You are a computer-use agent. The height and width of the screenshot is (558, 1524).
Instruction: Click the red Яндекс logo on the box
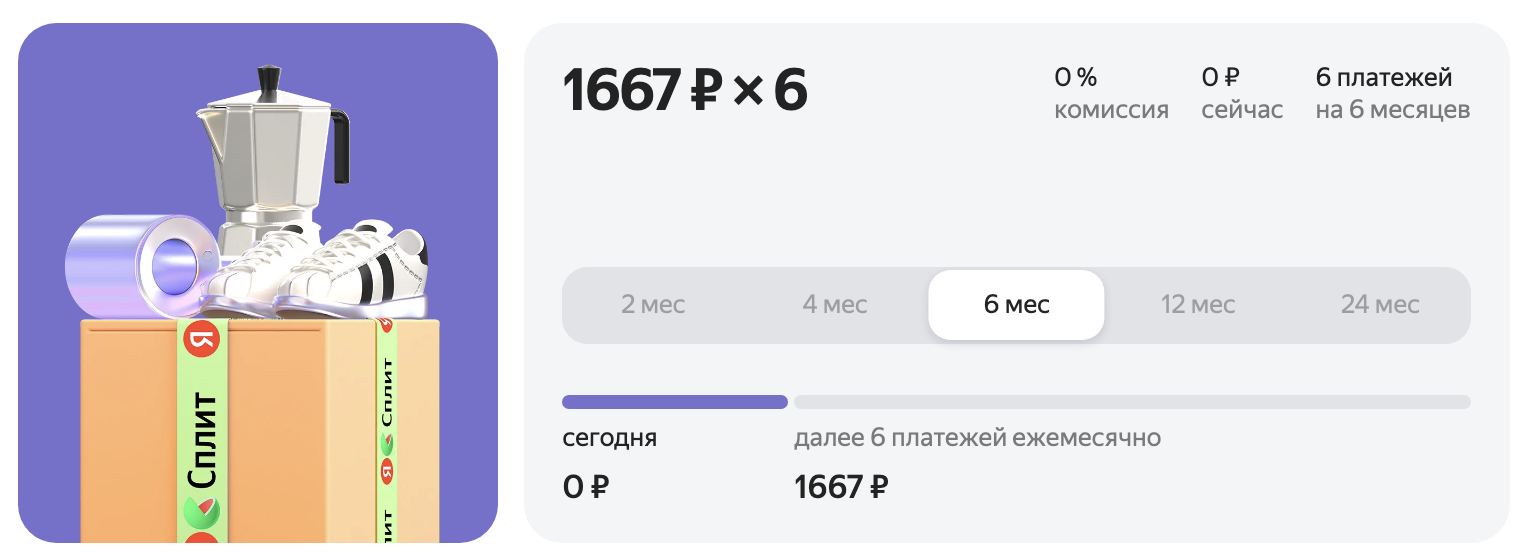point(201,341)
